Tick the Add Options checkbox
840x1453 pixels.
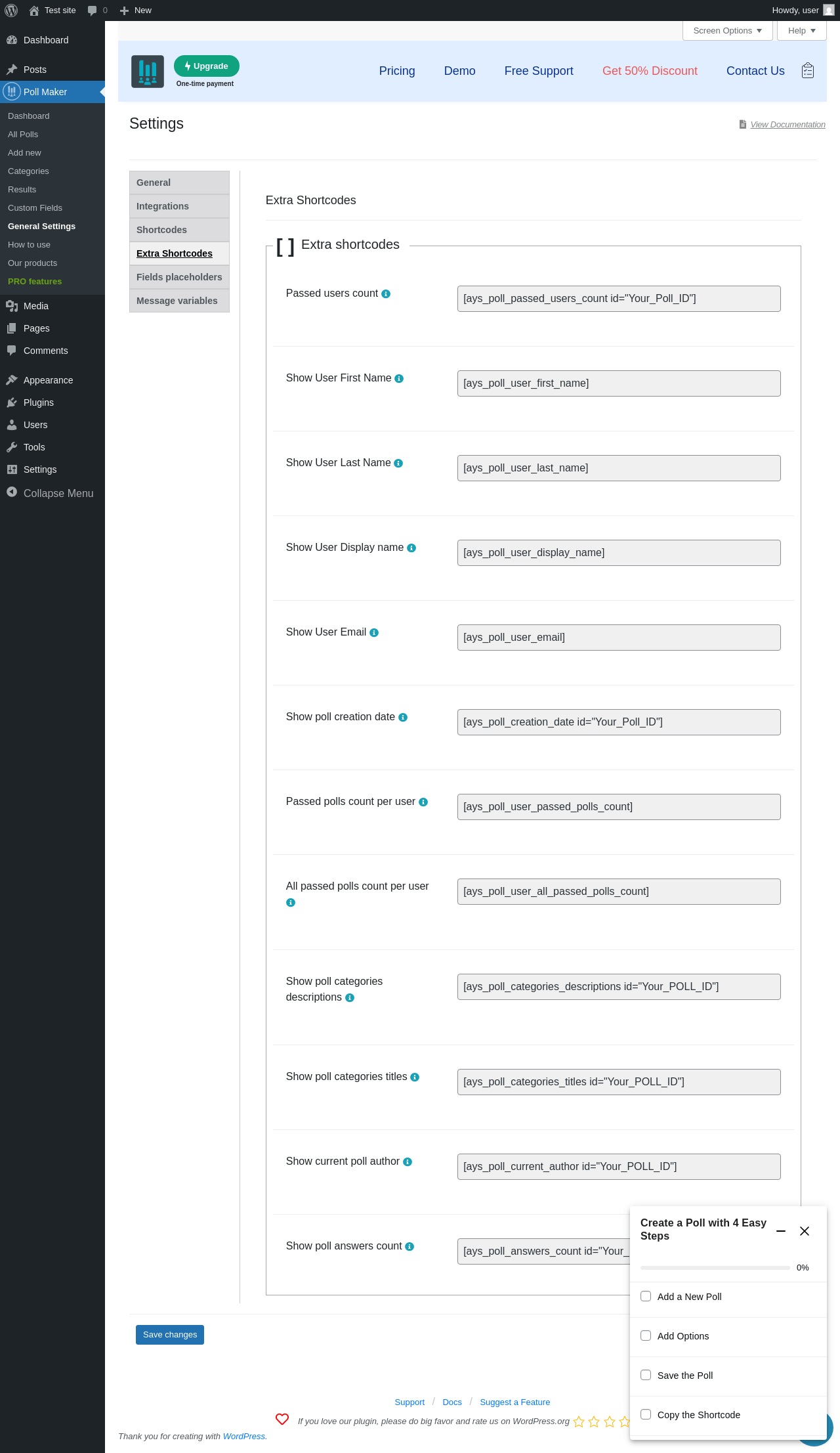coord(646,1335)
